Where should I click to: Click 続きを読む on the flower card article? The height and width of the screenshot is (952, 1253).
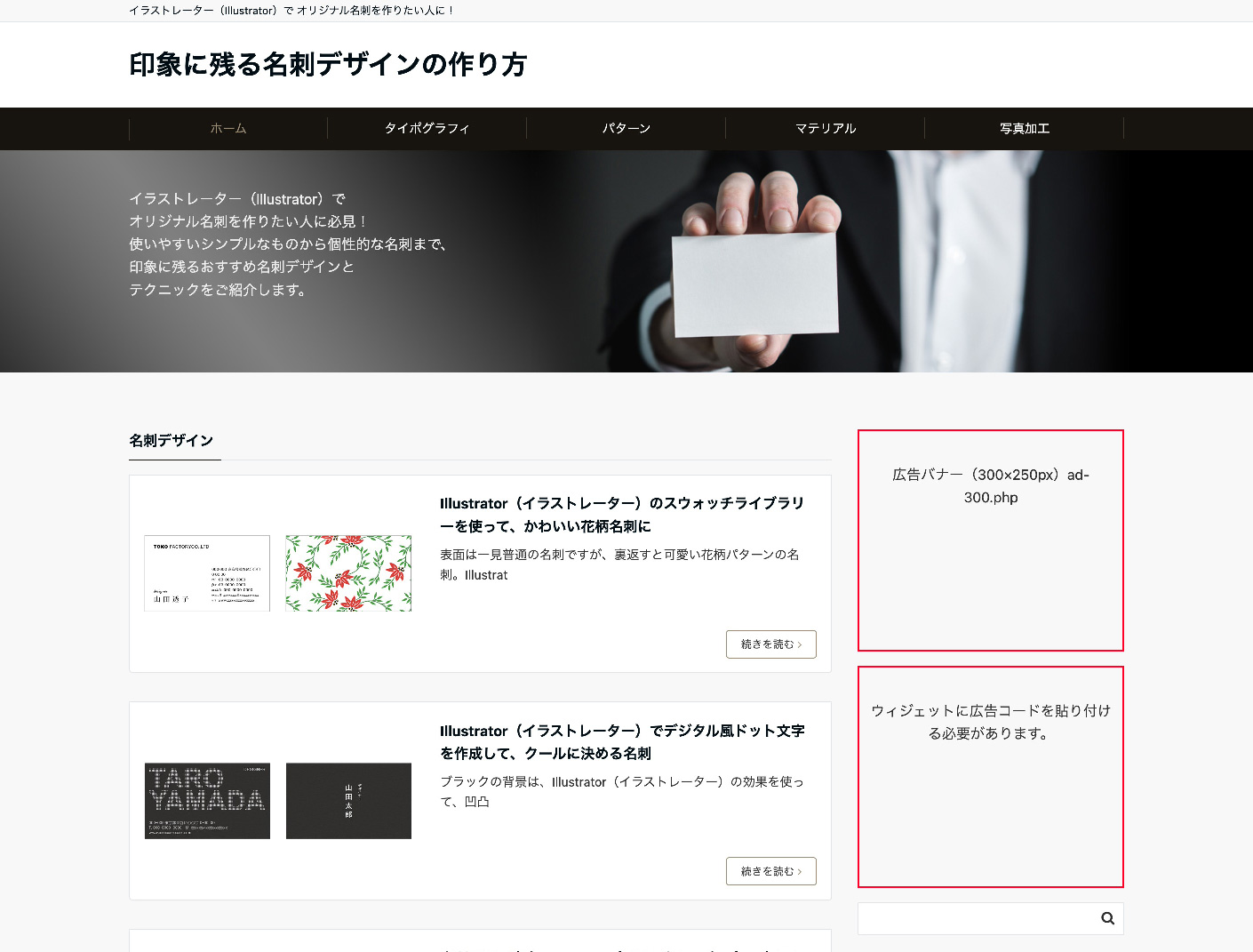770,644
